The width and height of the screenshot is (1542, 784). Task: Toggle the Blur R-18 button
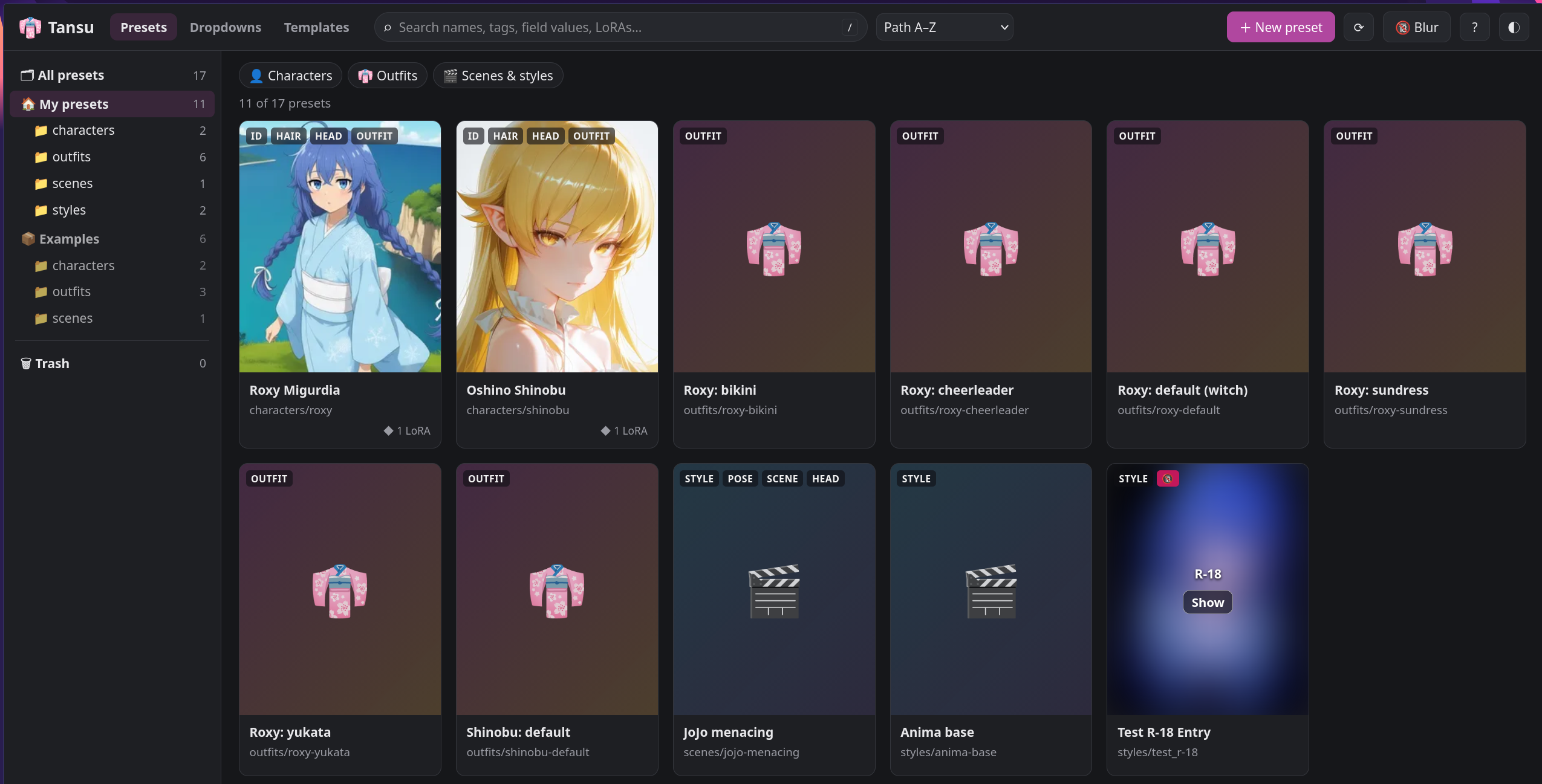(1416, 27)
